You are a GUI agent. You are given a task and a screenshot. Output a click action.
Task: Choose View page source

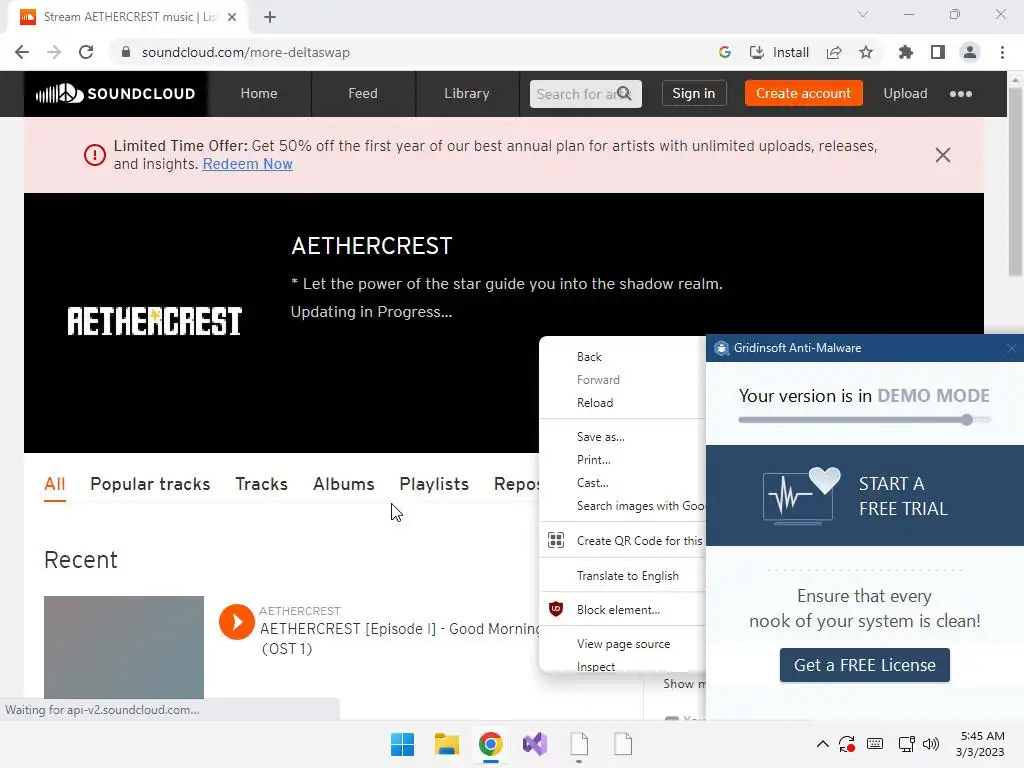click(x=622, y=644)
